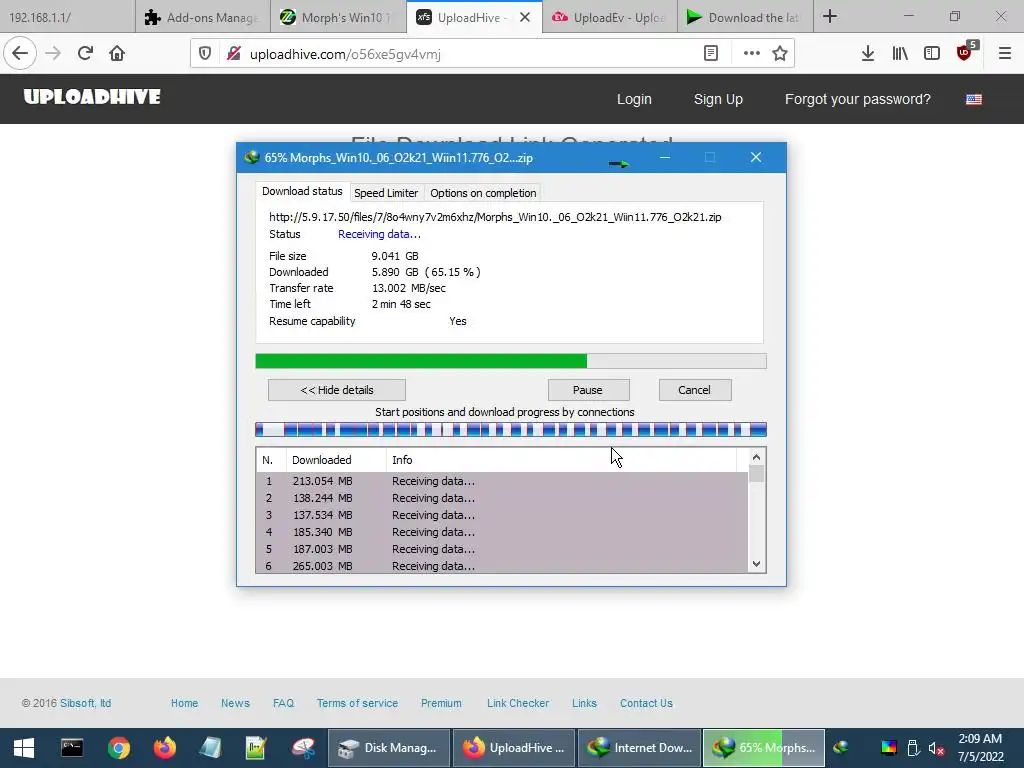Open a new browser tab with plus
This screenshot has width=1024, height=768.
point(830,16)
